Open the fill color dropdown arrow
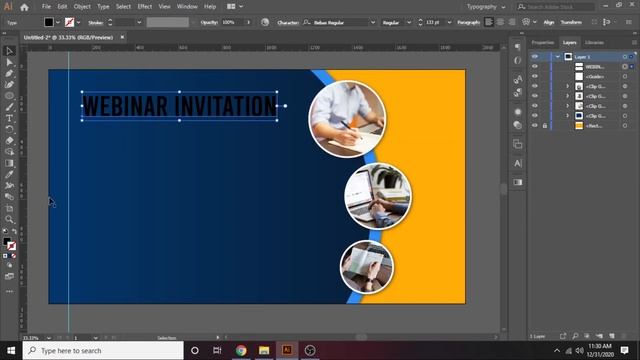 [58, 22]
